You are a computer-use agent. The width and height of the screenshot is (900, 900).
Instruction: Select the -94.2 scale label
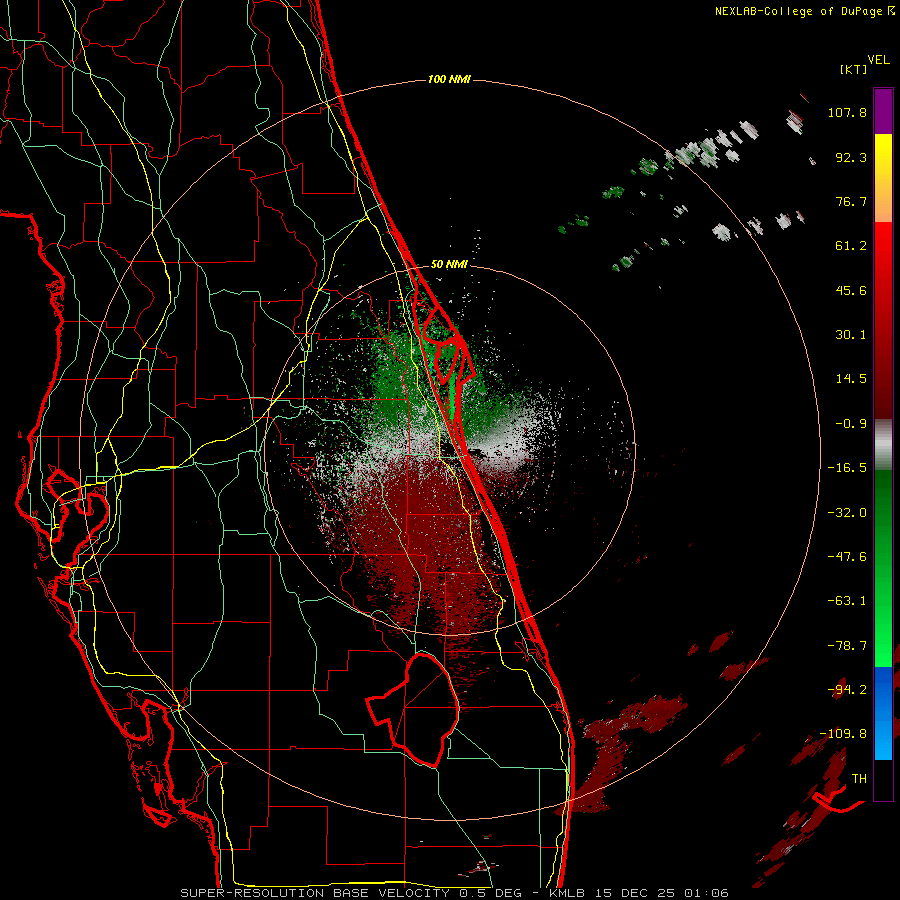click(847, 690)
